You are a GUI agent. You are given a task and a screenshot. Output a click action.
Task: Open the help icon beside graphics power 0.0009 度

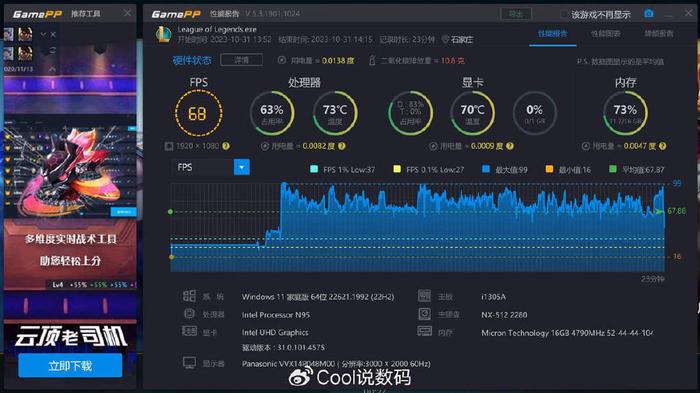point(510,146)
